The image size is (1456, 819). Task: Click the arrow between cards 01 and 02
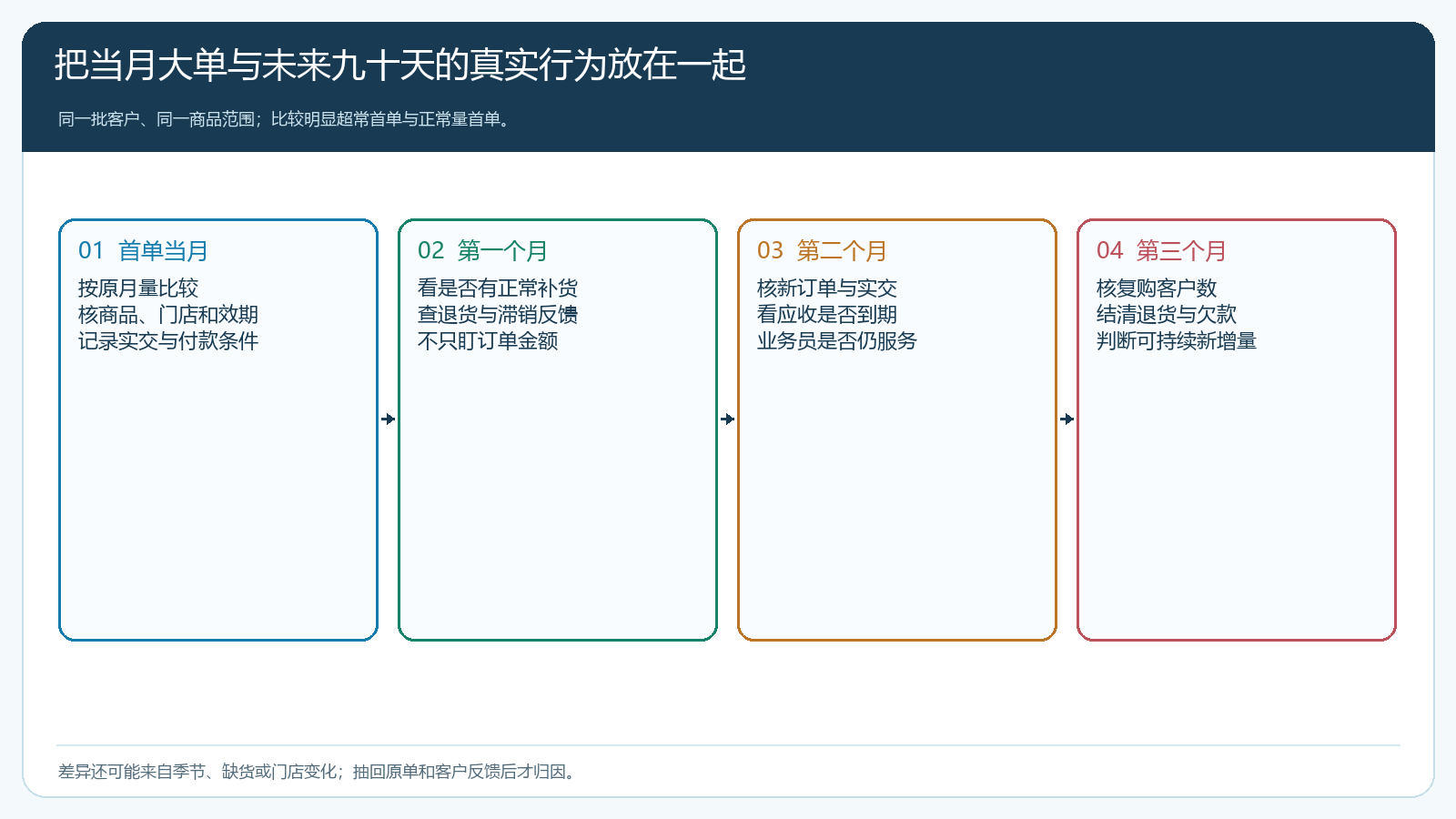click(389, 419)
